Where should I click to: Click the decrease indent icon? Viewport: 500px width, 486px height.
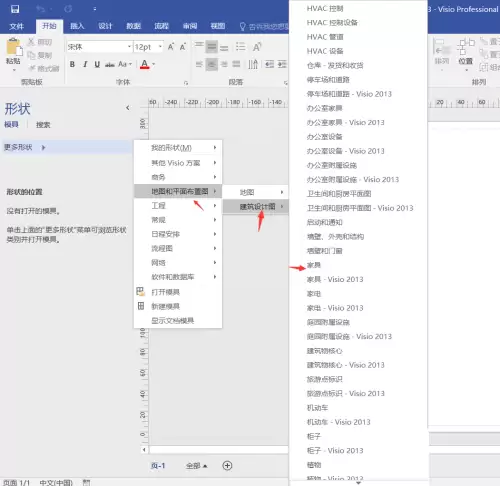[269, 64]
